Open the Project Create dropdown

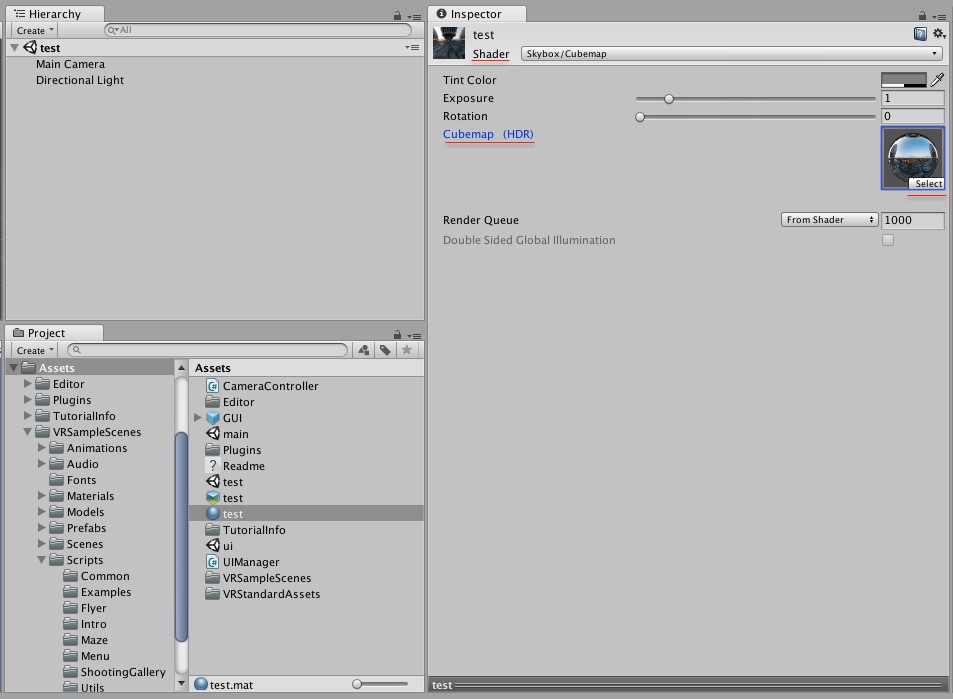point(34,350)
